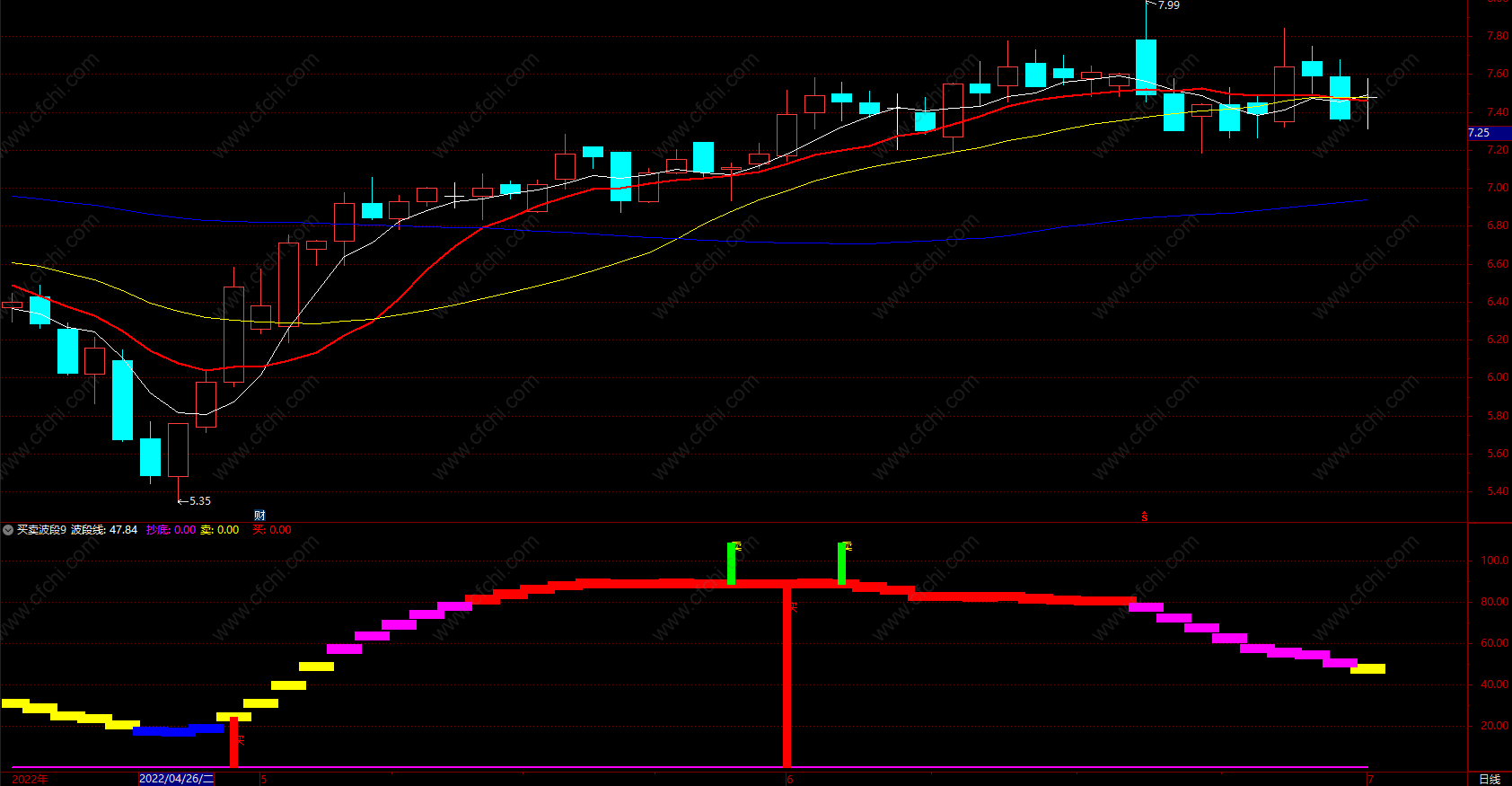Click the blue segment of band line
The width and height of the screenshot is (1512, 786).
pyautogui.click(x=178, y=730)
